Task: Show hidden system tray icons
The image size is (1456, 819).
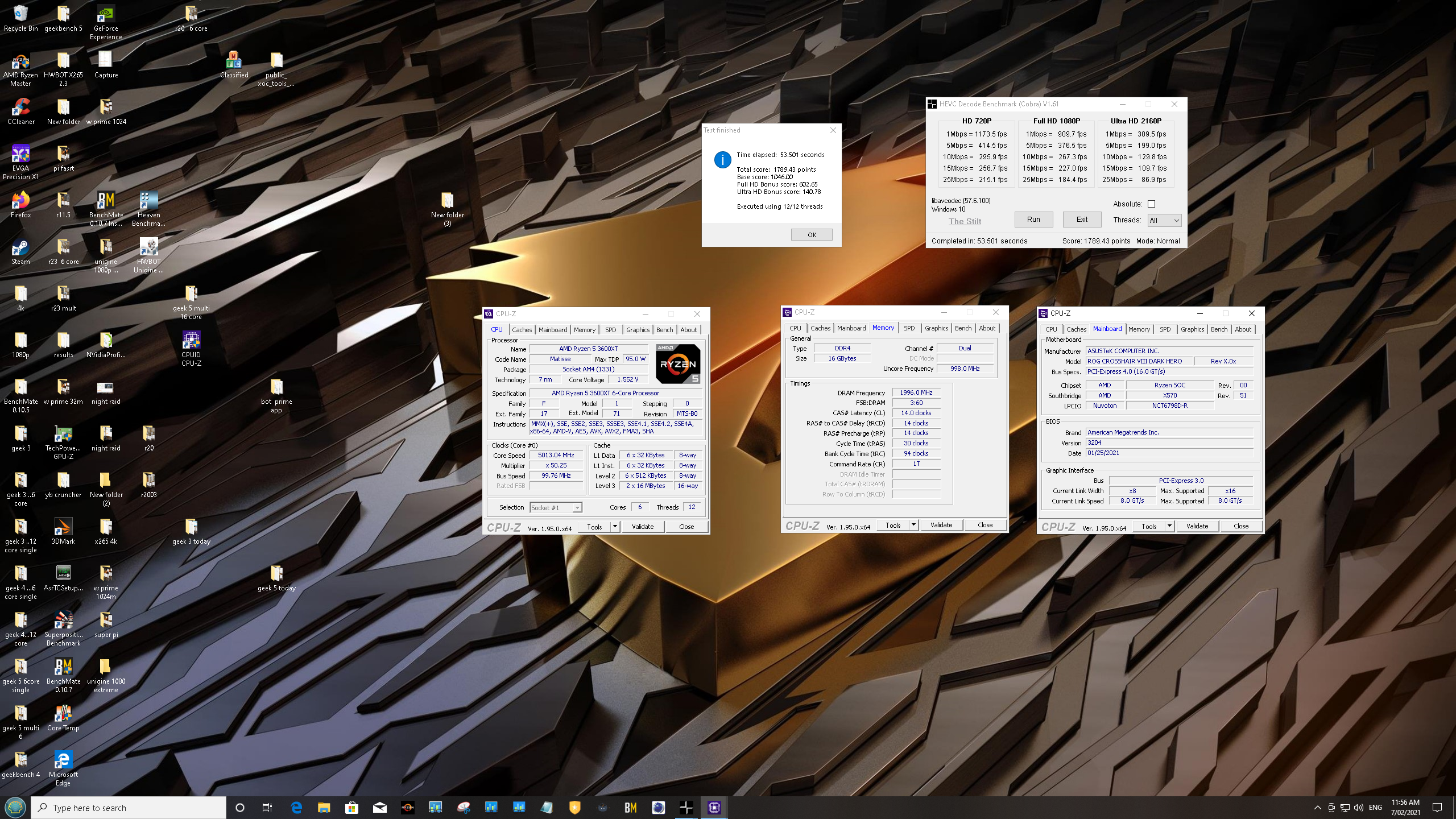Action: [1317, 808]
